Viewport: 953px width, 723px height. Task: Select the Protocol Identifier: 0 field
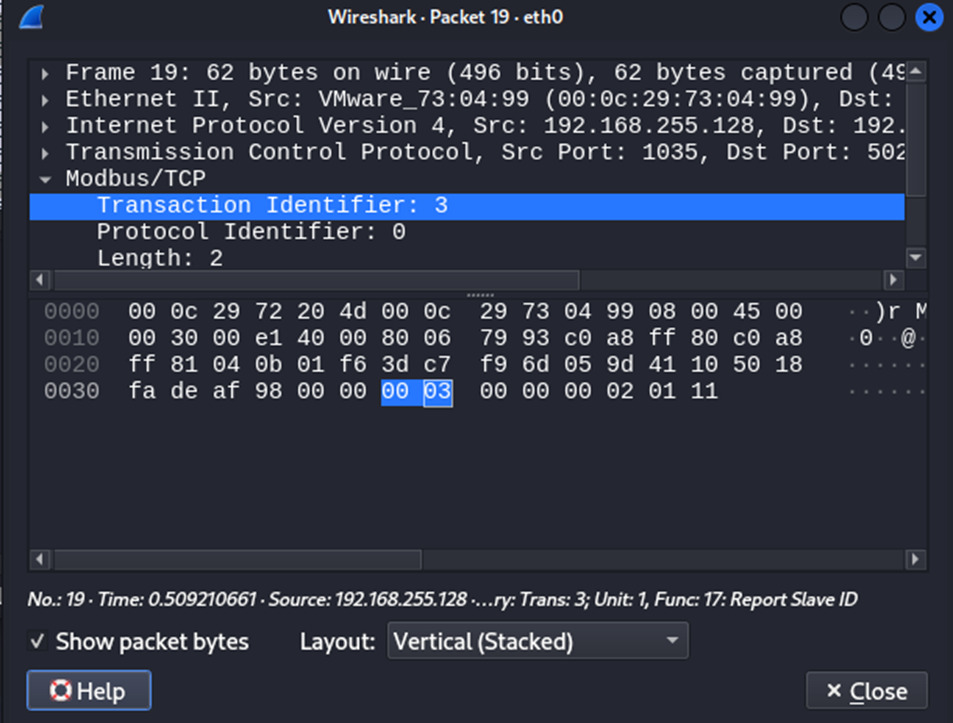(246, 231)
